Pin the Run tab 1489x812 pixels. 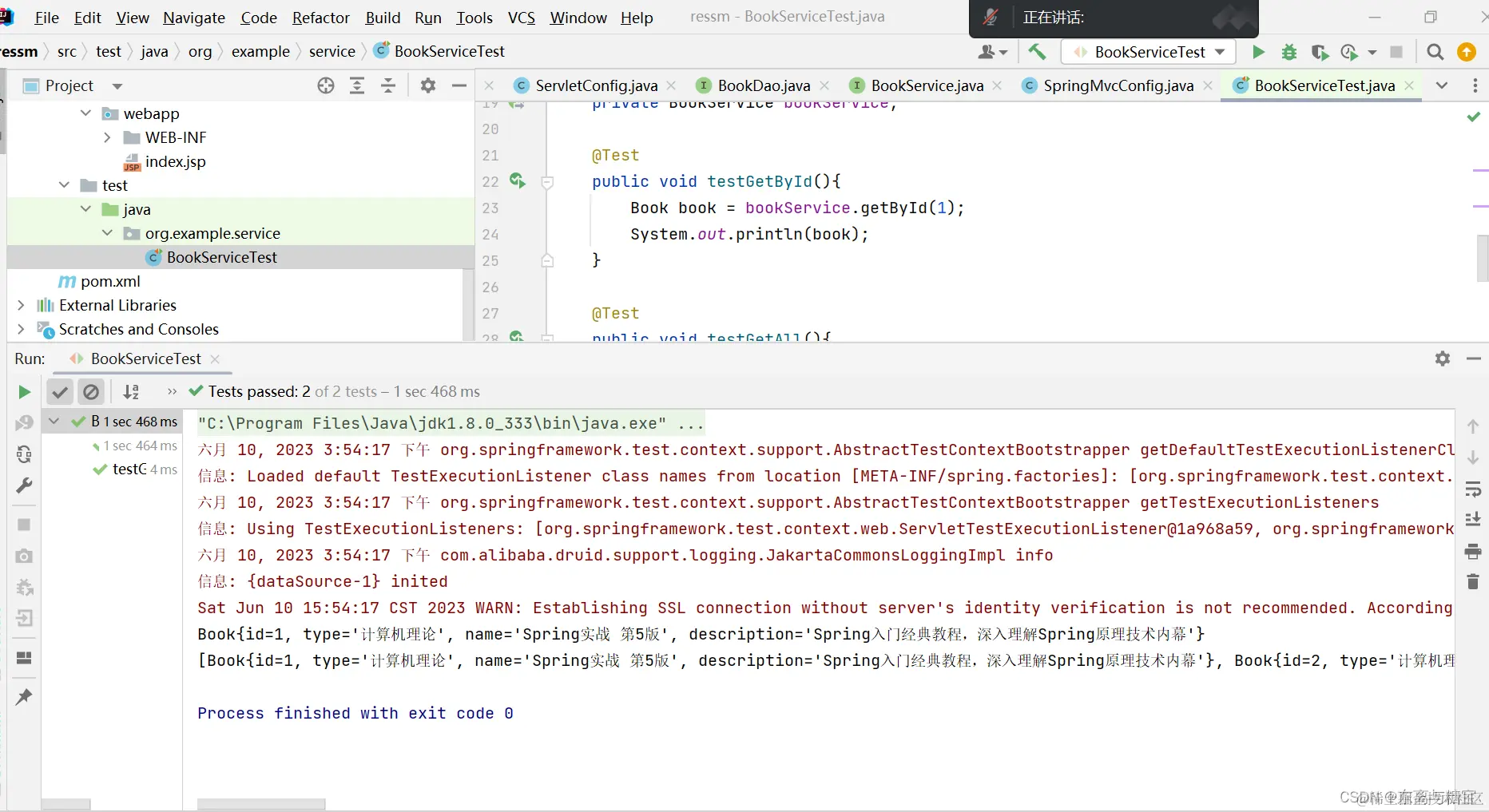[24, 697]
